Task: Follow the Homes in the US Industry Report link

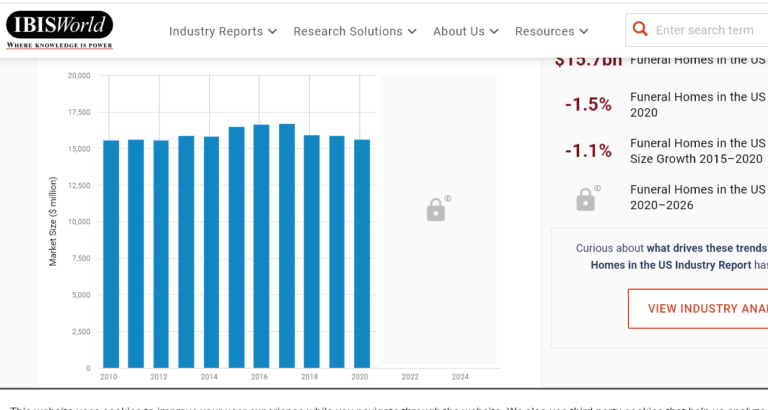Action: pyautogui.click(x=671, y=265)
